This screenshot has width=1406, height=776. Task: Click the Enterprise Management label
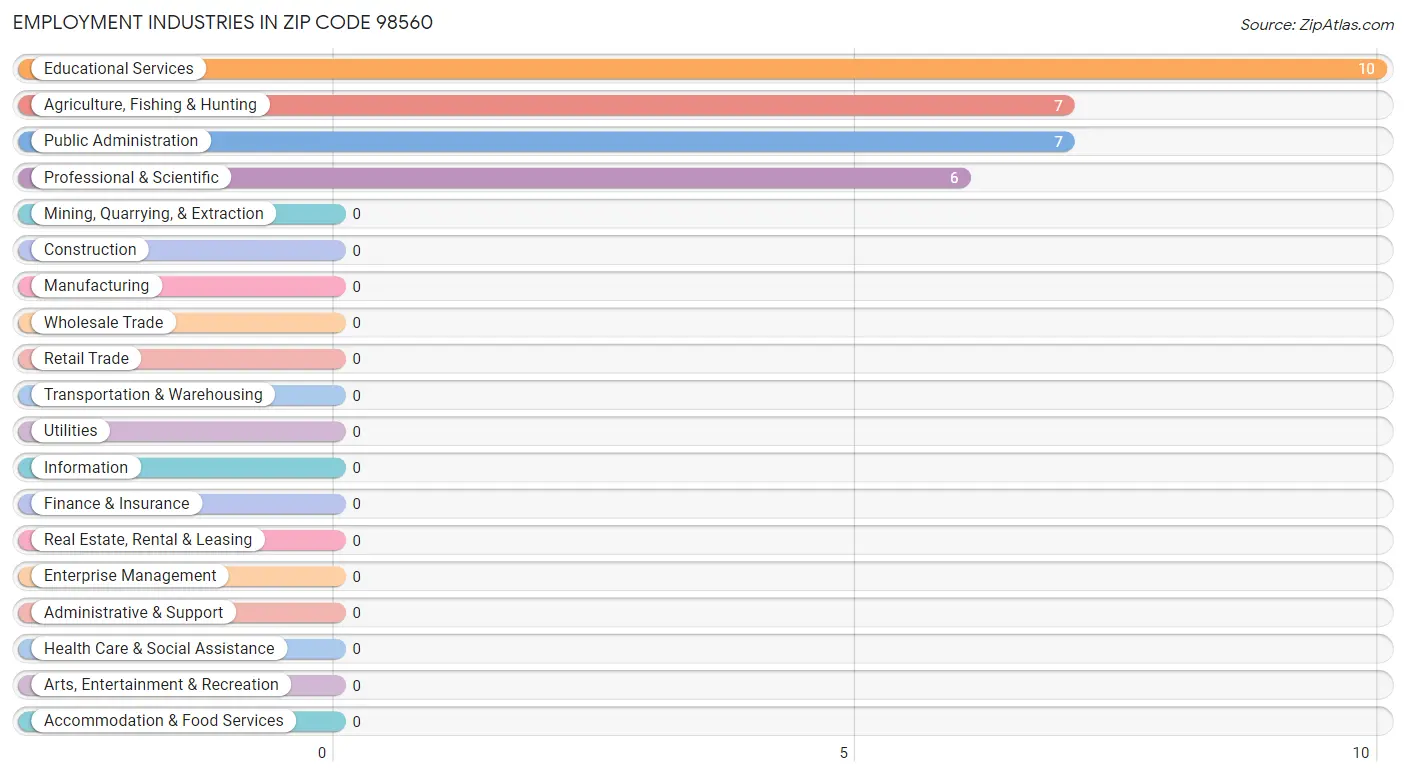pos(130,576)
